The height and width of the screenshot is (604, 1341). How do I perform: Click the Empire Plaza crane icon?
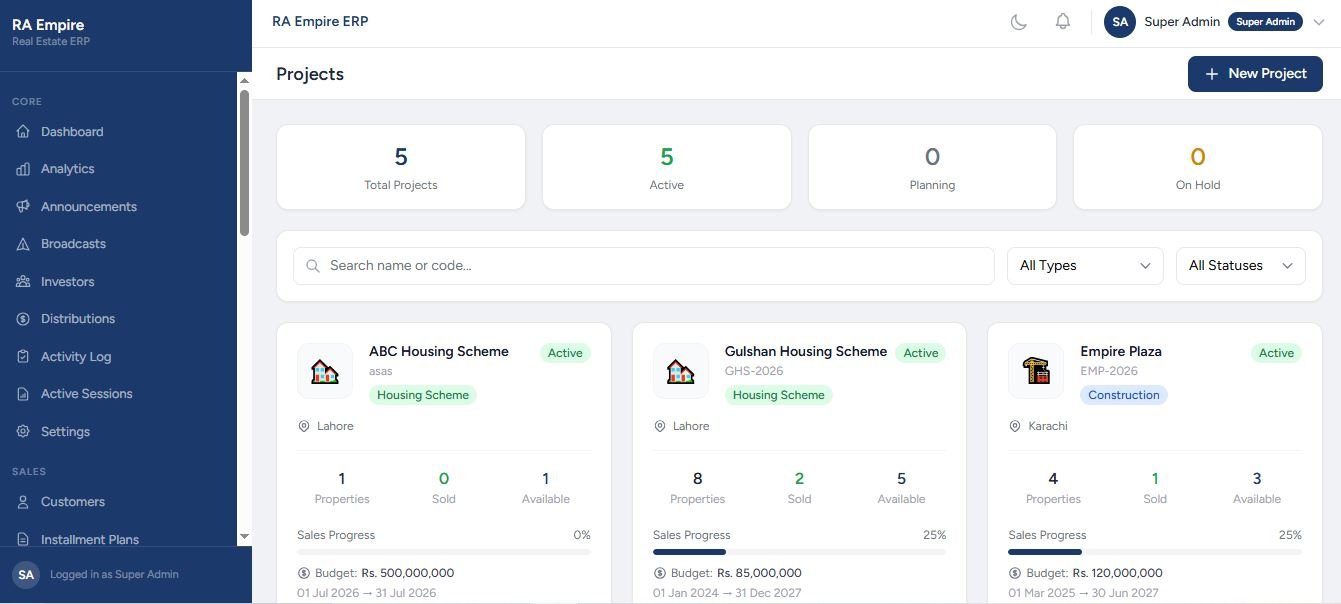tap(1036, 372)
